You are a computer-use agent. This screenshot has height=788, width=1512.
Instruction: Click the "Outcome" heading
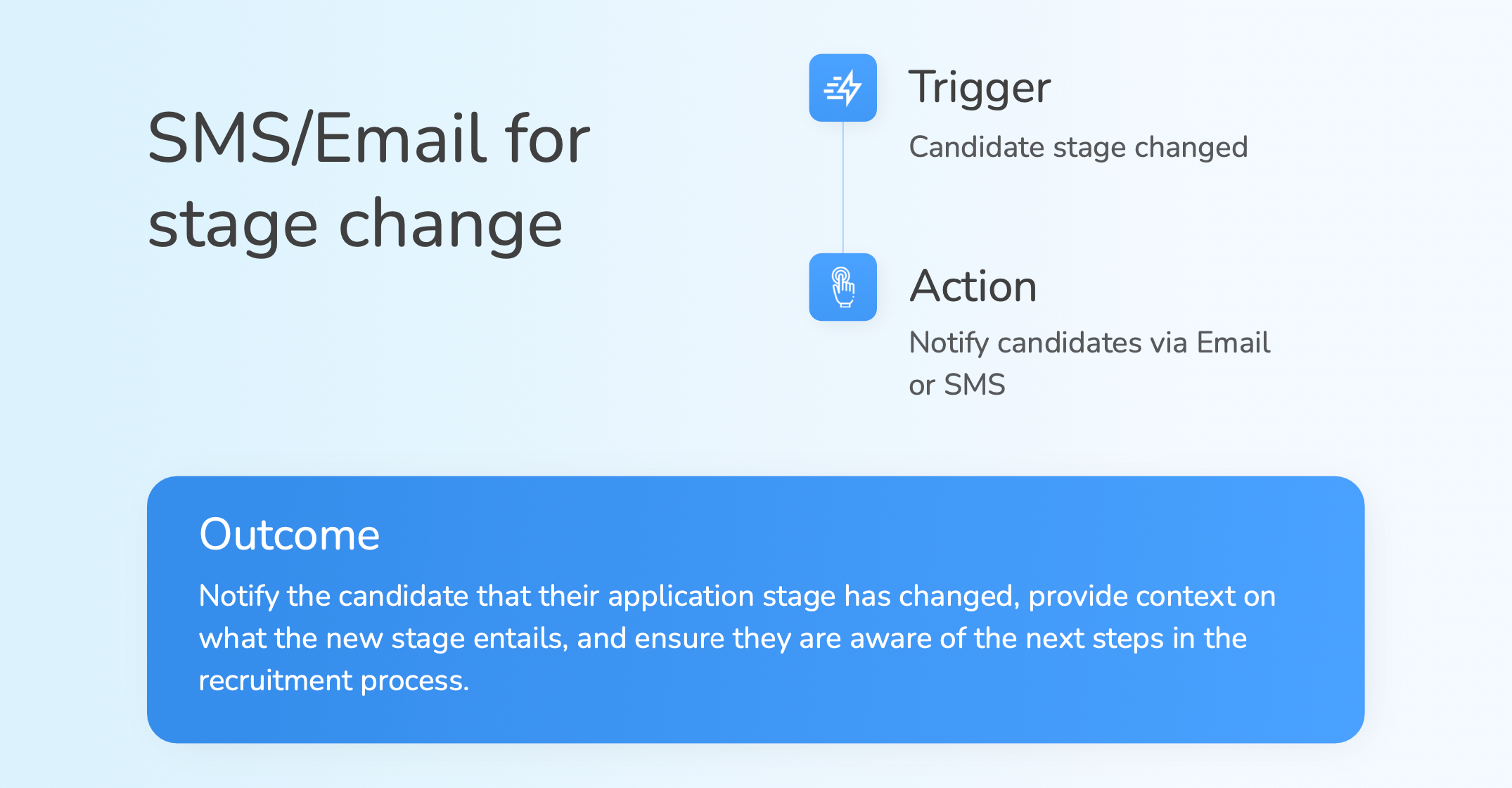(289, 534)
